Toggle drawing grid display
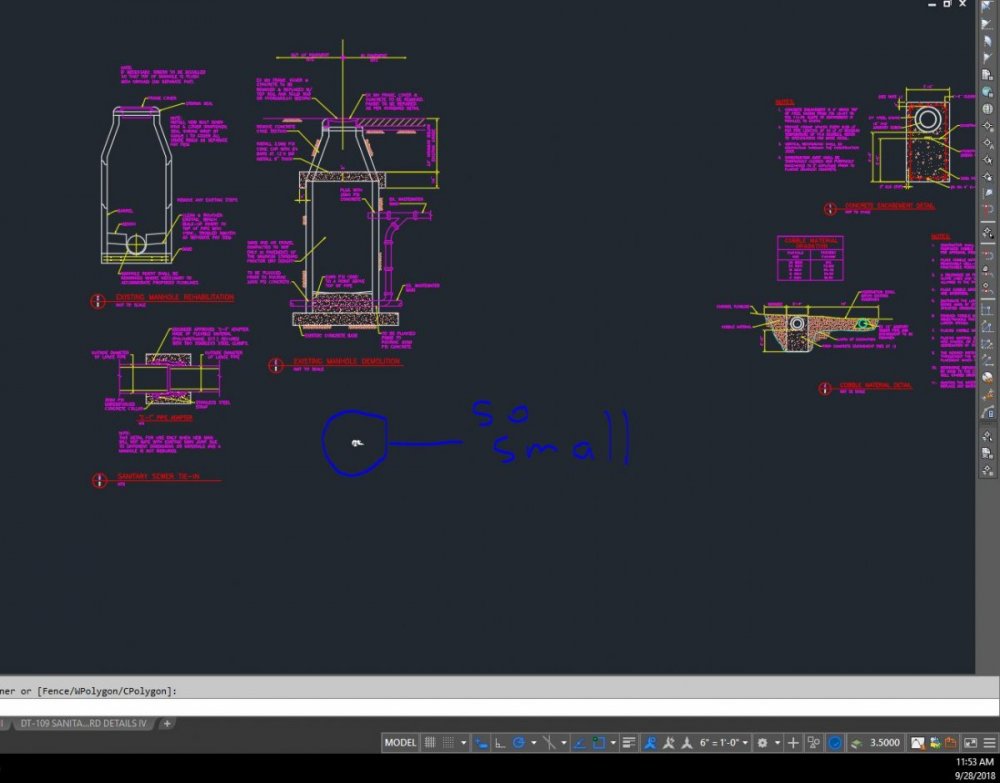Viewport: 1000px width, 783px height. point(430,742)
